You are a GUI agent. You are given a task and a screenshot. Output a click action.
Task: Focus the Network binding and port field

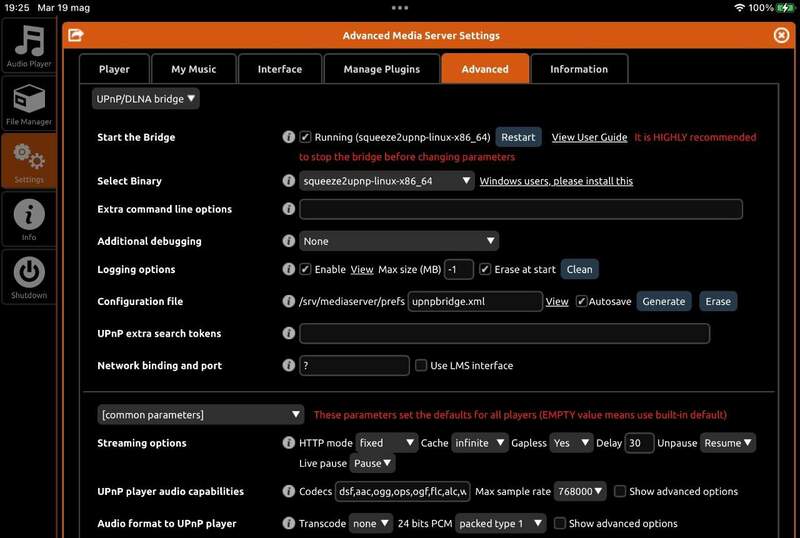(354, 365)
